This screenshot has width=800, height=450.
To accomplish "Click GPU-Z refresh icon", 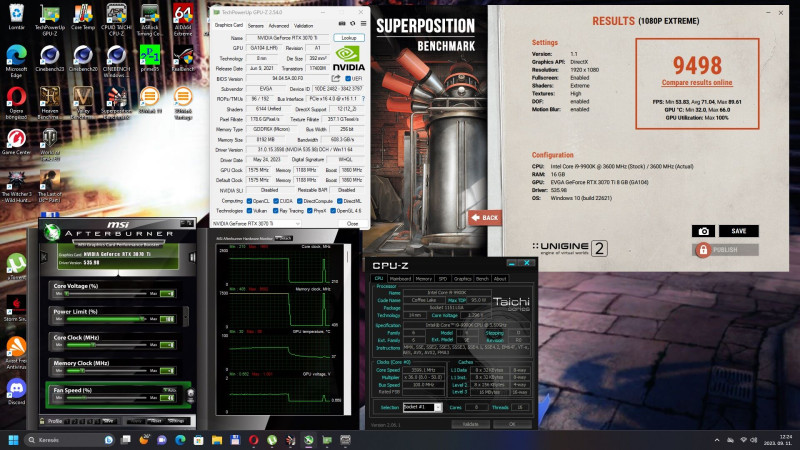I will click(x=352, y=24).
